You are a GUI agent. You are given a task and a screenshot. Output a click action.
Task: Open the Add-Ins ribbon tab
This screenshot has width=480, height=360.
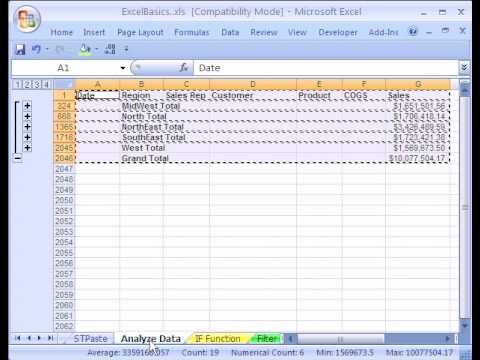(383, 32)
